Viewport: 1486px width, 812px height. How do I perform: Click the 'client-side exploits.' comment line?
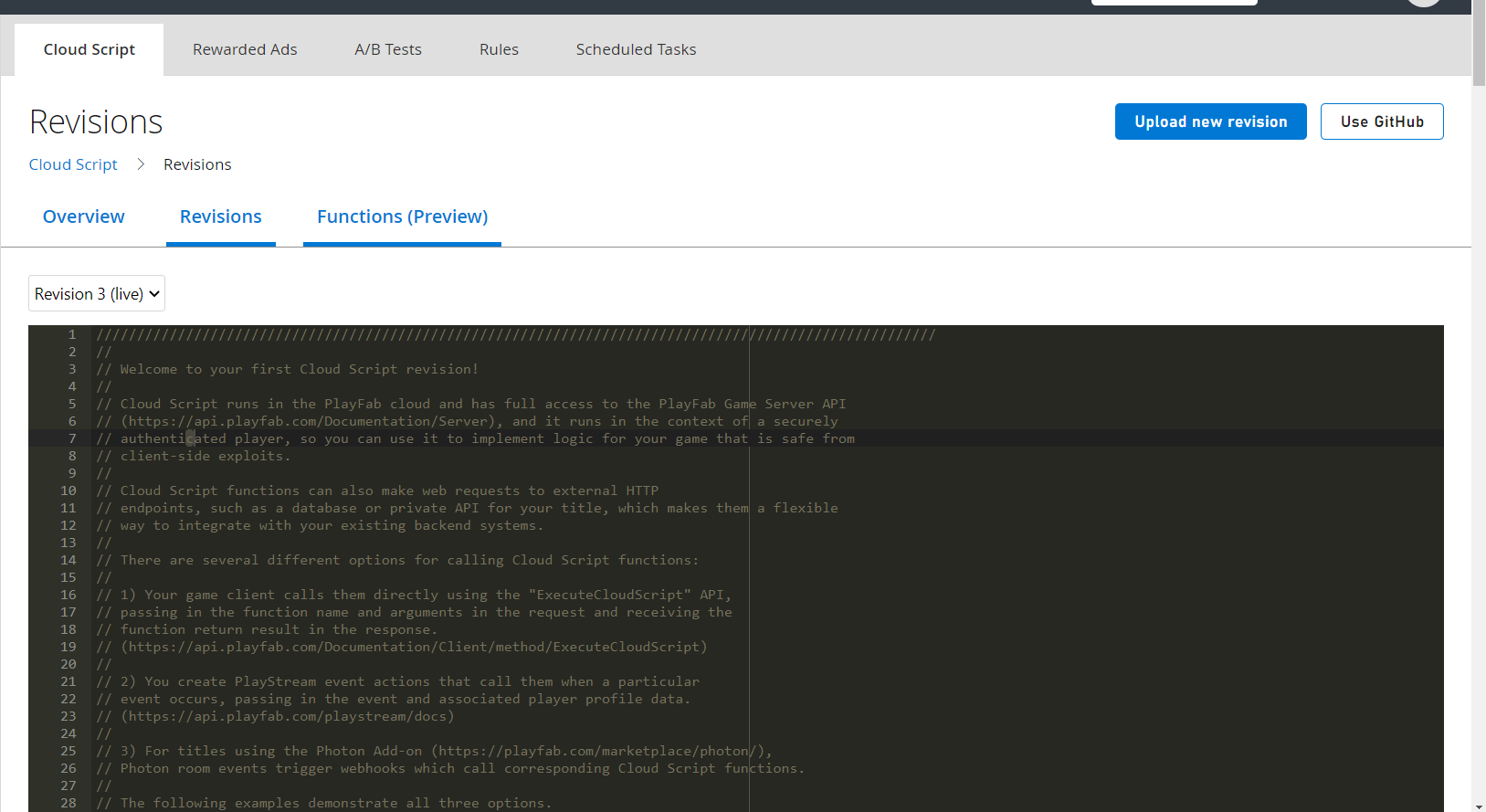point(193,456)
